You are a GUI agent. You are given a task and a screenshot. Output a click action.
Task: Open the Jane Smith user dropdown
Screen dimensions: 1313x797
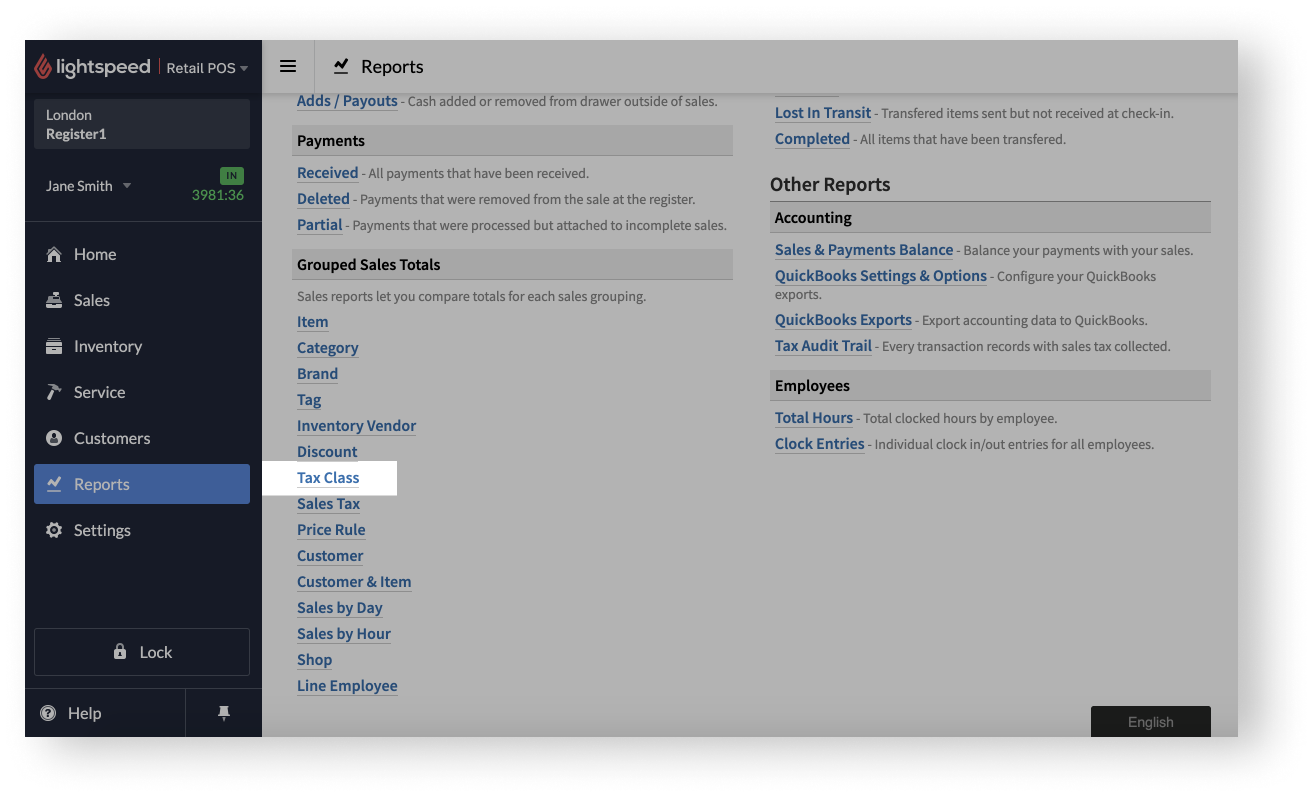click(x=88, y=186)
